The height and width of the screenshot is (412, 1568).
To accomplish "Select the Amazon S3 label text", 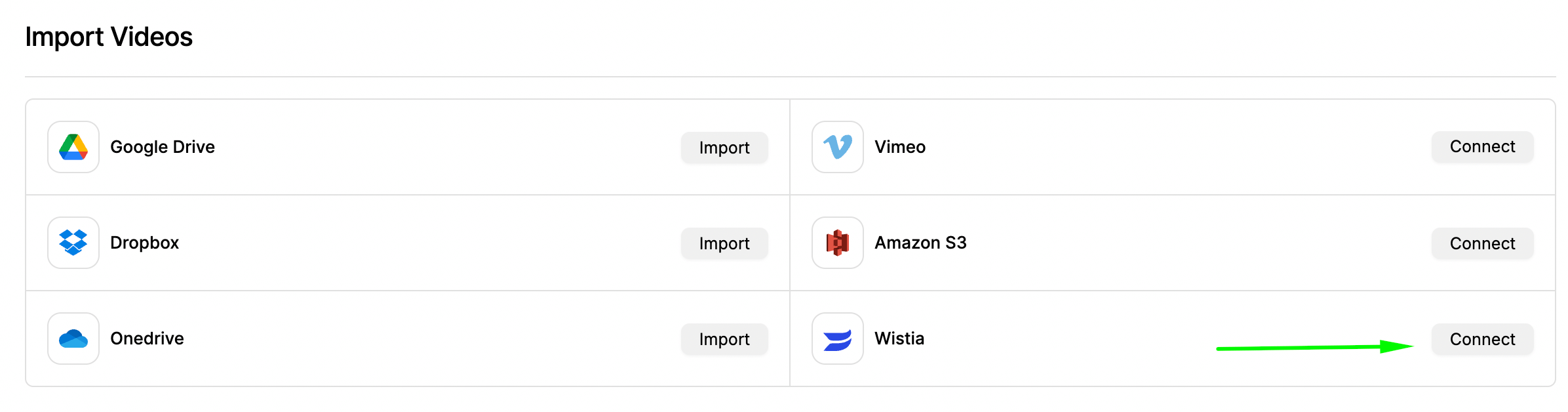I will [x=920, y=243].
